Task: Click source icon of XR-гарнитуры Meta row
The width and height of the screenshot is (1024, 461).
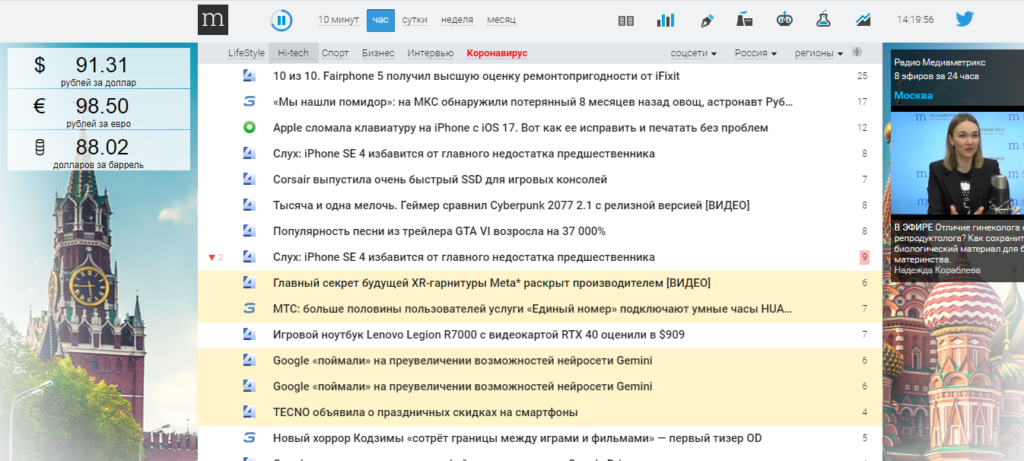Action: point(249,283)
